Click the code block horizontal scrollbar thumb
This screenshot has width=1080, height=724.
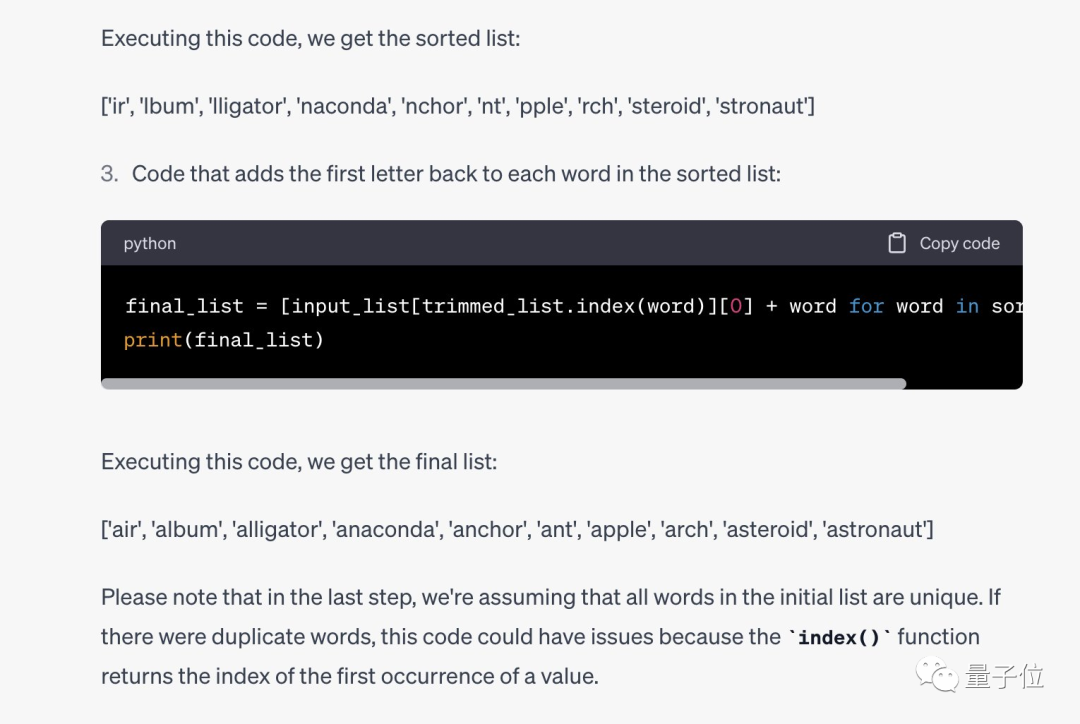[x=503, y=383]
